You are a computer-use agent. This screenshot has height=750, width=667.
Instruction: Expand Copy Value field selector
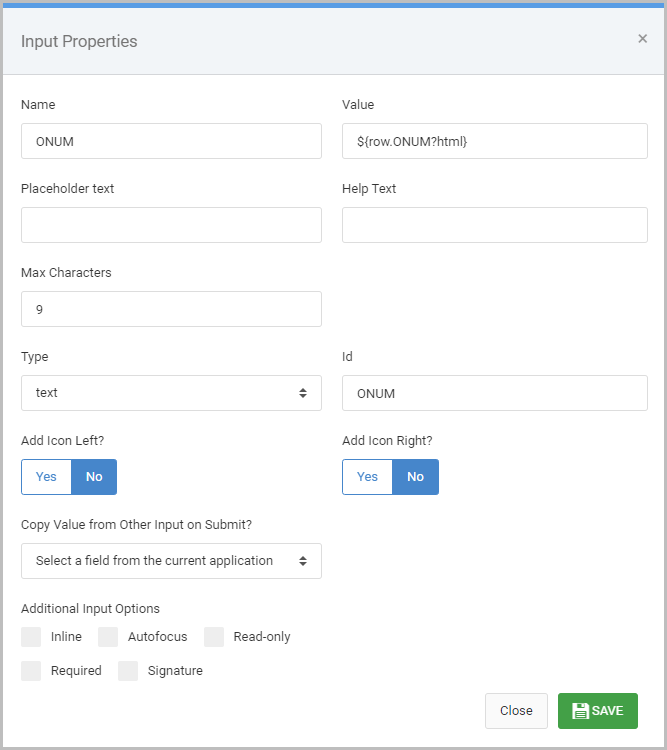click(x=171, y=561)
